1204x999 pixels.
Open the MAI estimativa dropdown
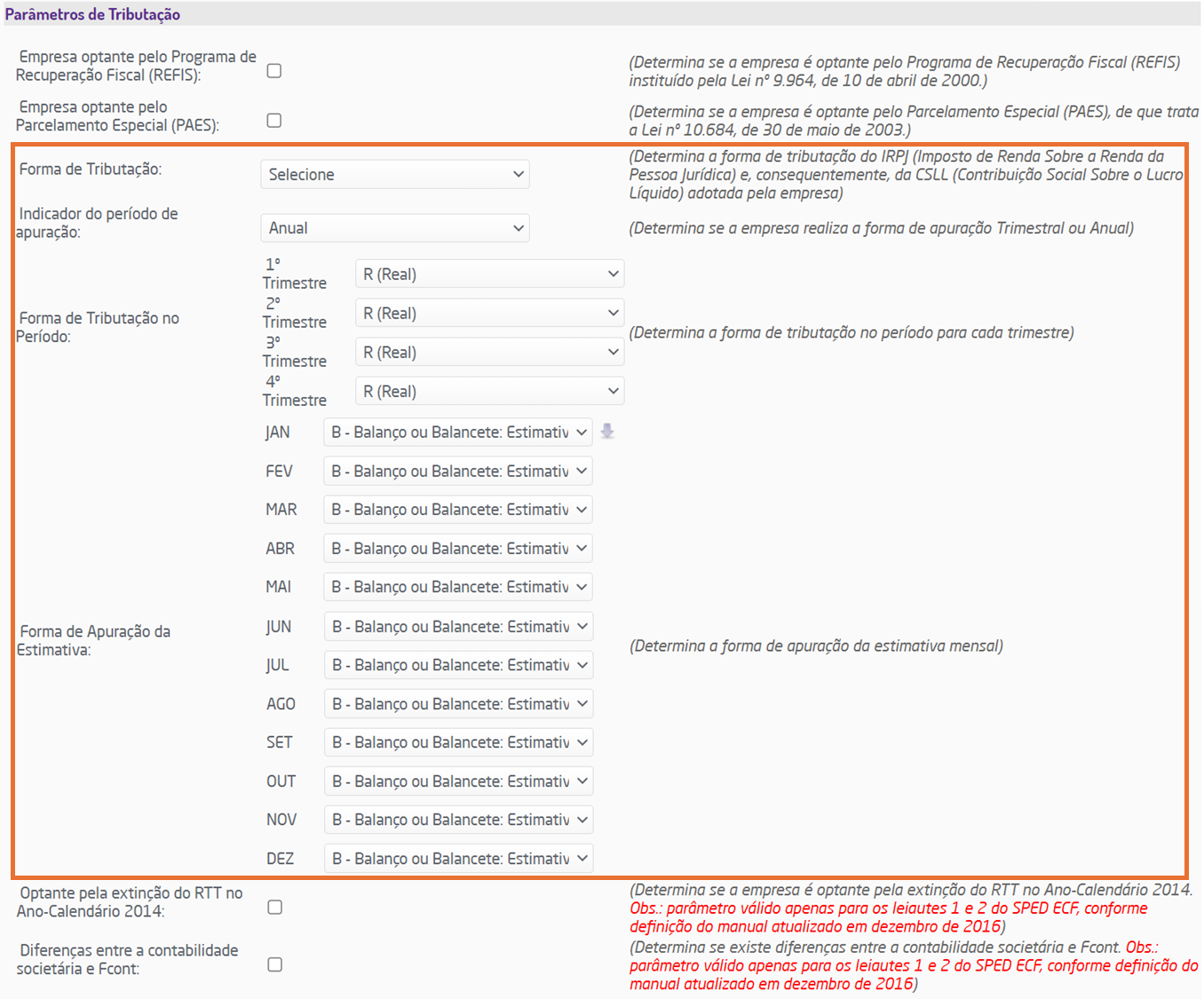(458, 586)
